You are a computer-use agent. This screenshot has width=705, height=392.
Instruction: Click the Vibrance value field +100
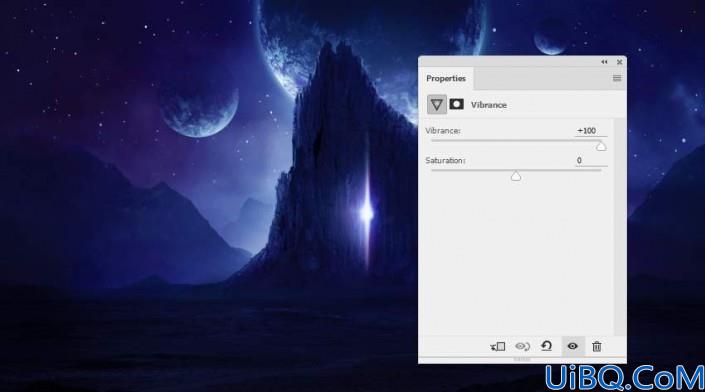(x=590, y=131)
